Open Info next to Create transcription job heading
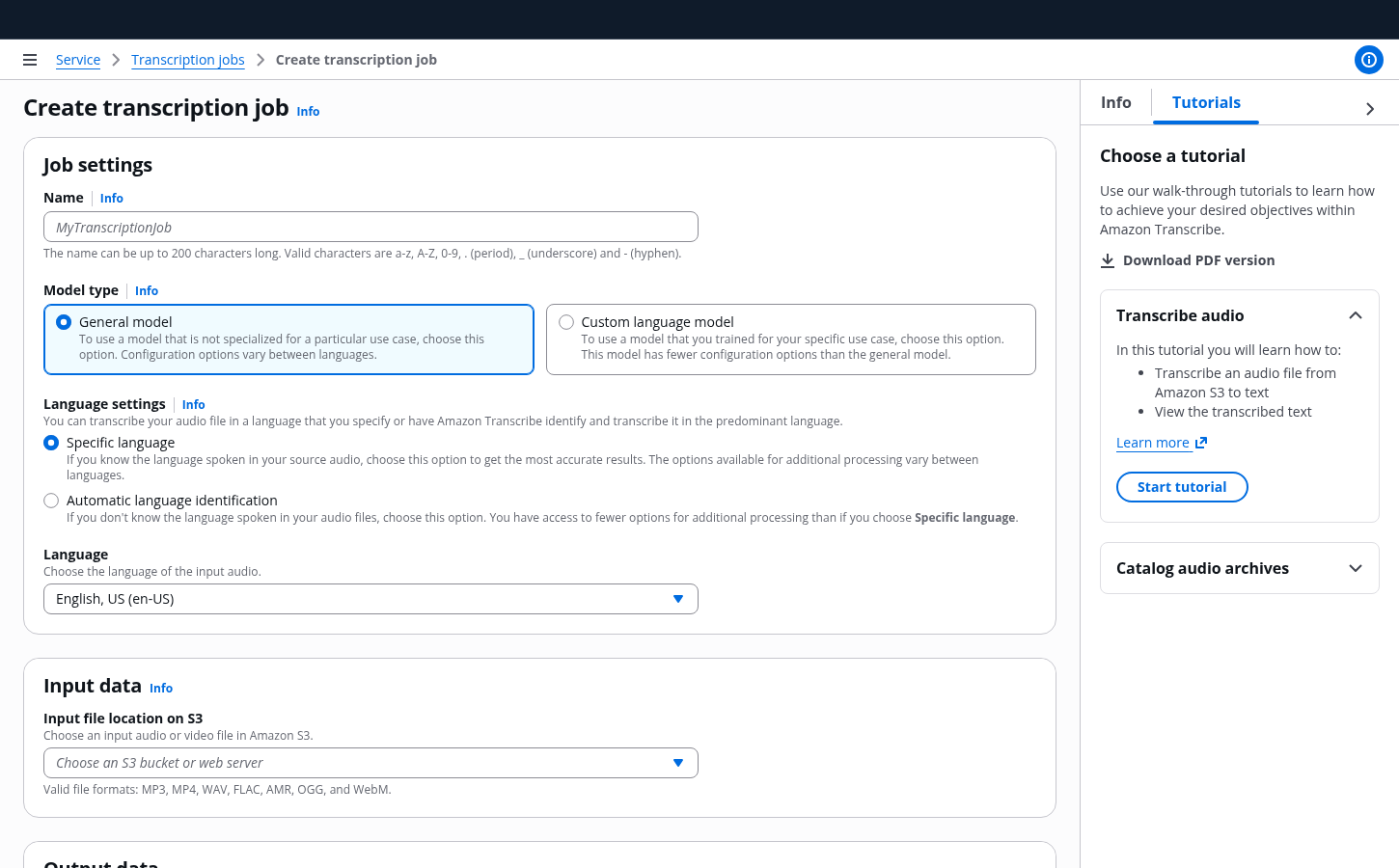The image size is (1399, 868). (x=308, y=112)
